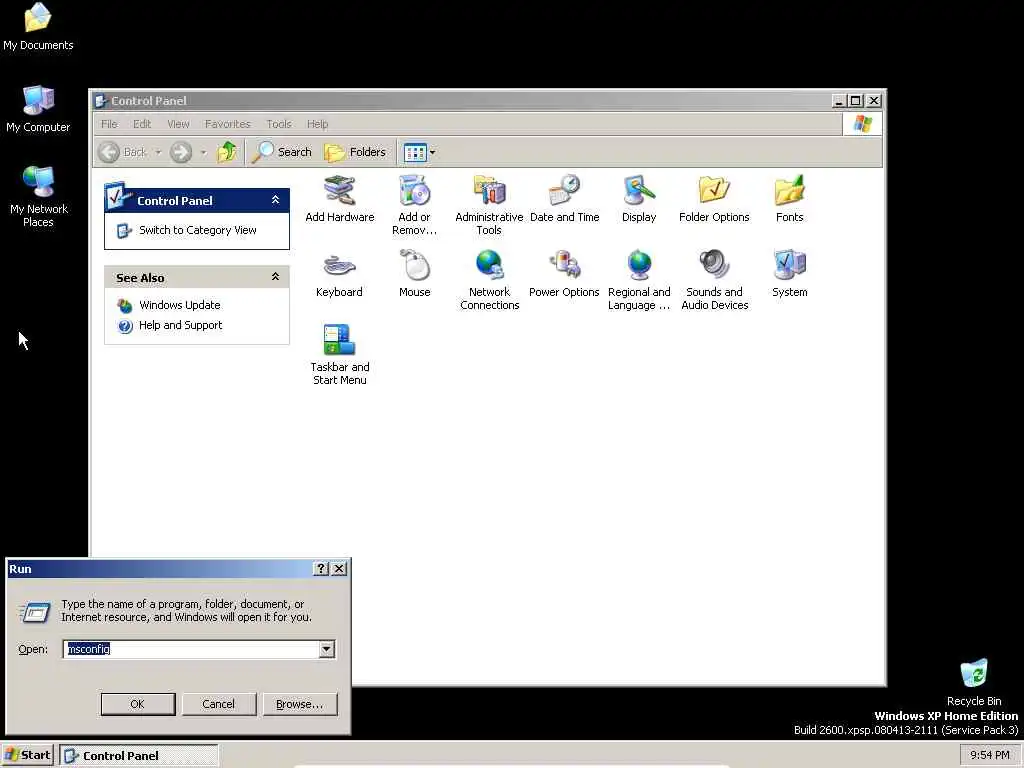Image resolution: width=1024 pixels, height=768 pixels.
Task: Collapse the Control Panel side pane section
Action: (x=276, y=200)
